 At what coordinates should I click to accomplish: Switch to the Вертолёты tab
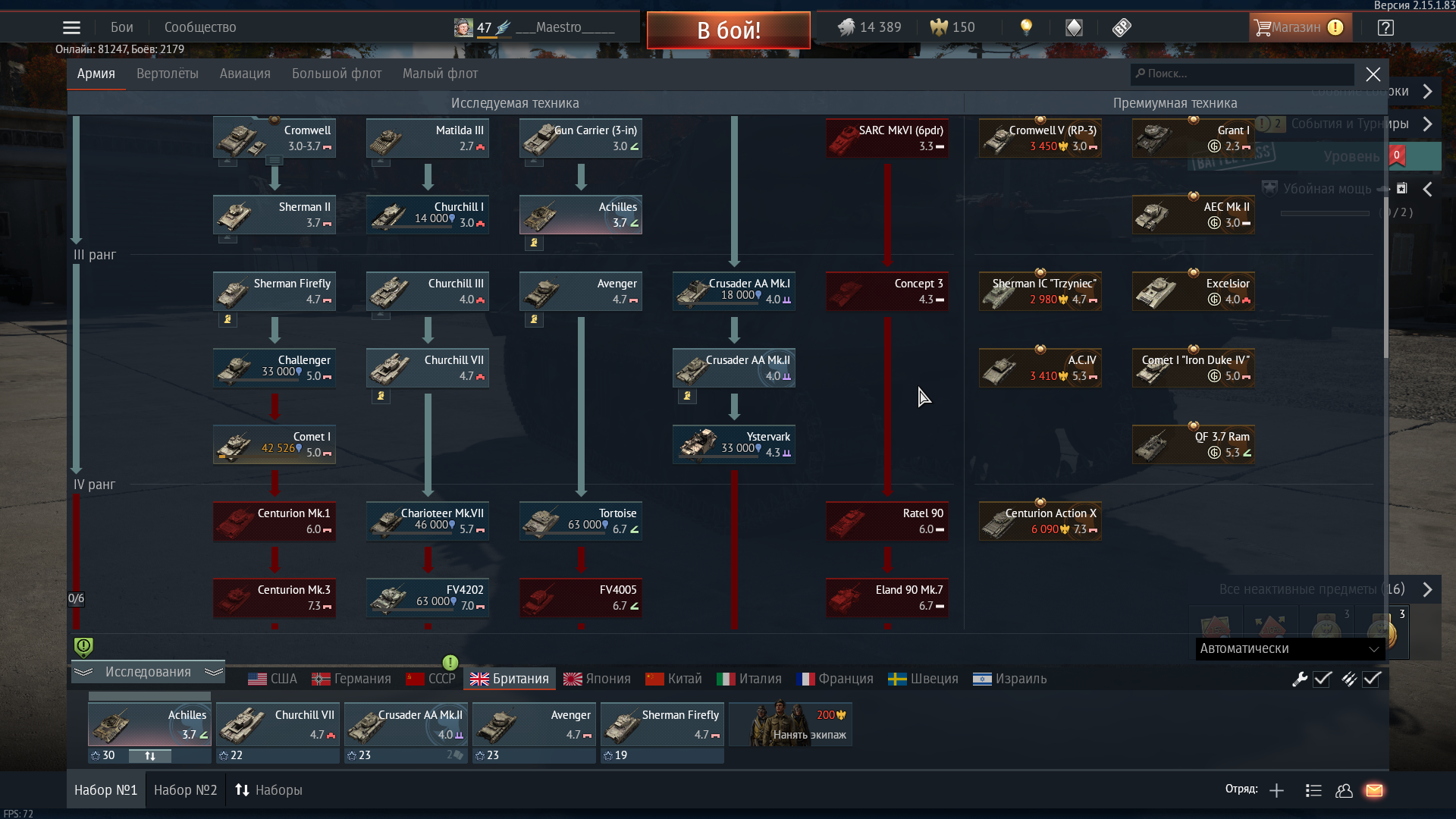click(x=167, y=74)
